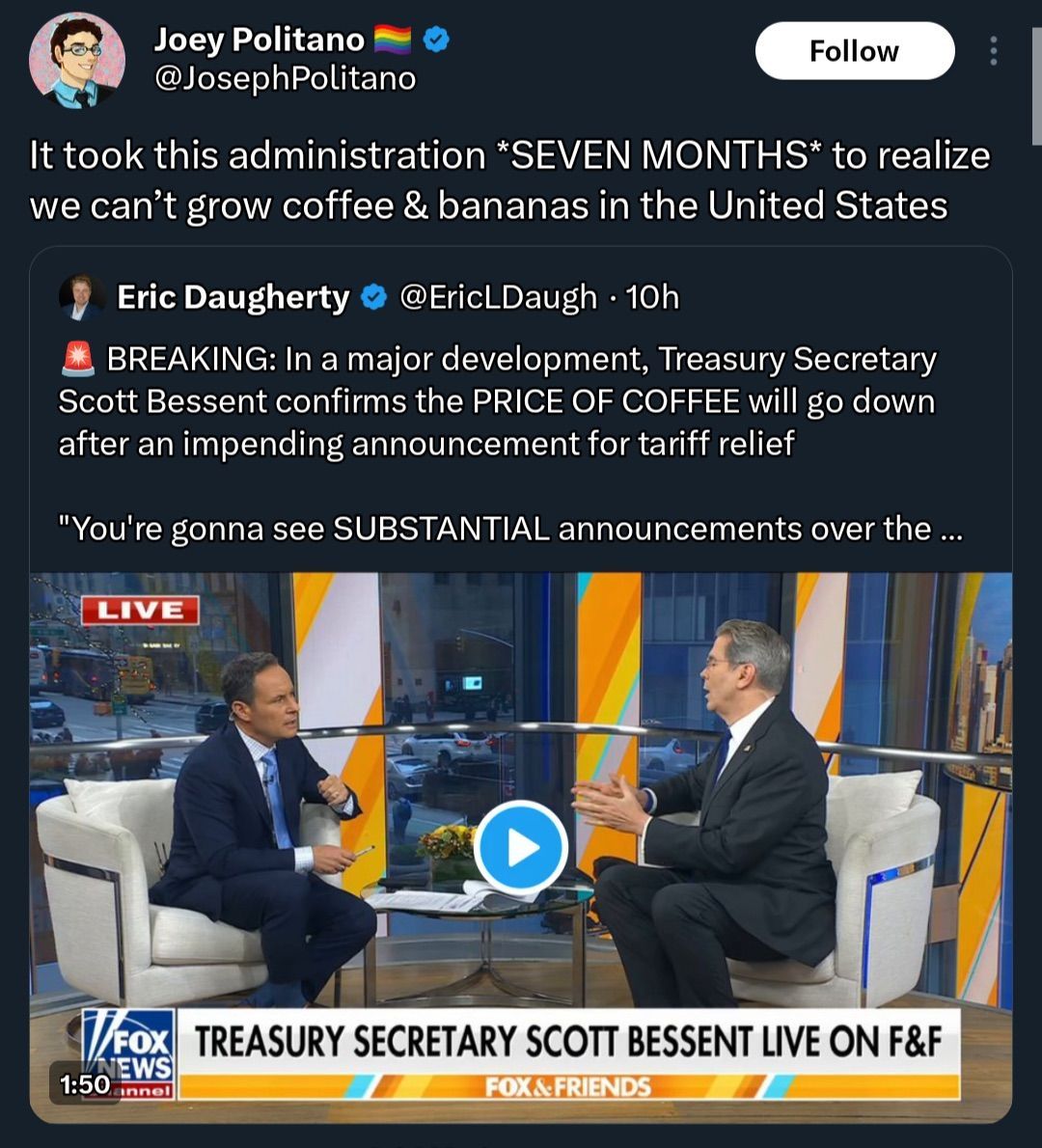The width and height of the screenshot is (1042, 1148).
Task: Play the Fox News video clip
Action: pyautogui.click(x=521, y=847)
